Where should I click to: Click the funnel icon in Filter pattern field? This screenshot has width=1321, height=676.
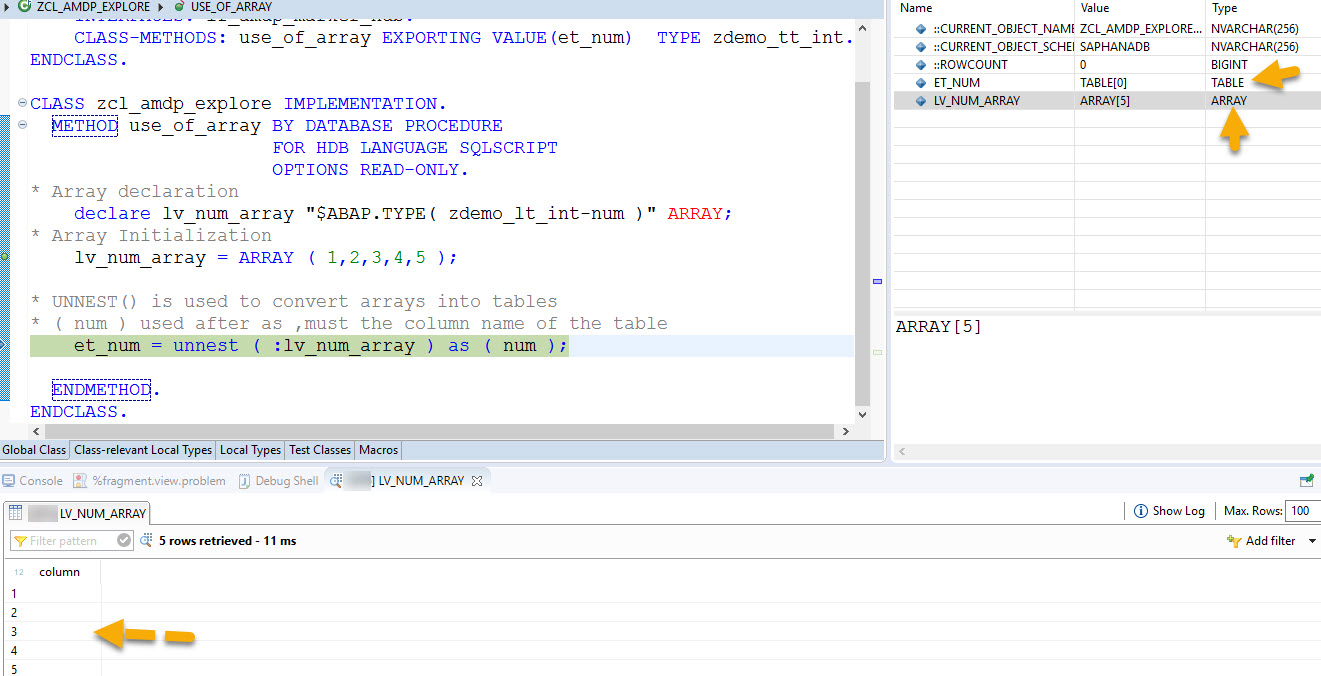tap(22, 539)
